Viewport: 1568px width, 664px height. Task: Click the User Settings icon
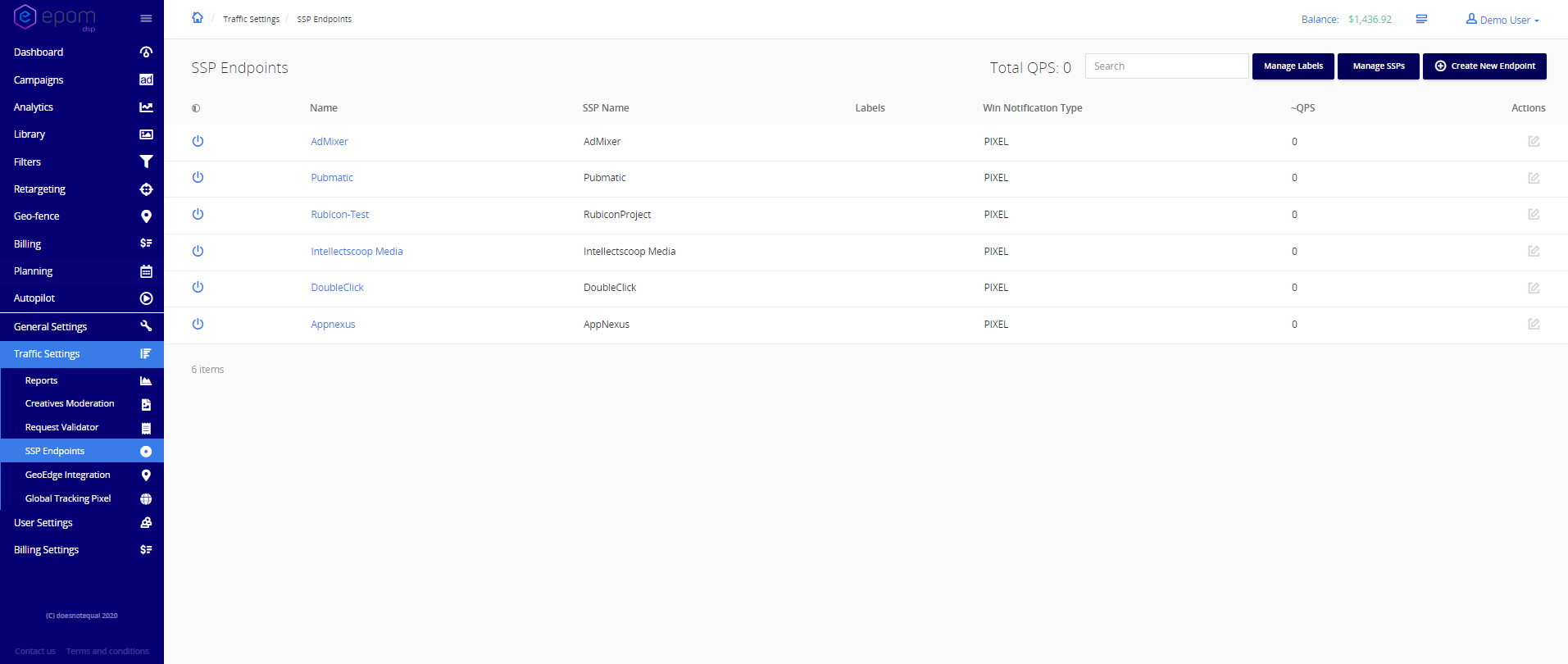[x=146, y=523]
